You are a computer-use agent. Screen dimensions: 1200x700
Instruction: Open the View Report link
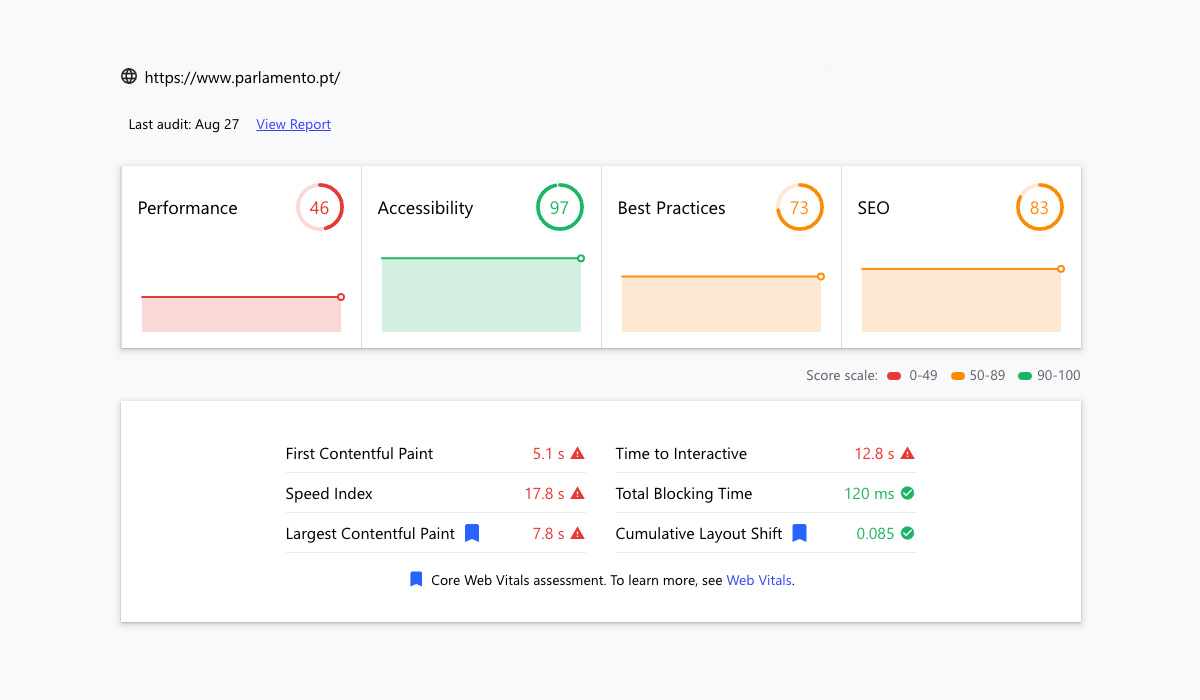[x=293, y=125]
